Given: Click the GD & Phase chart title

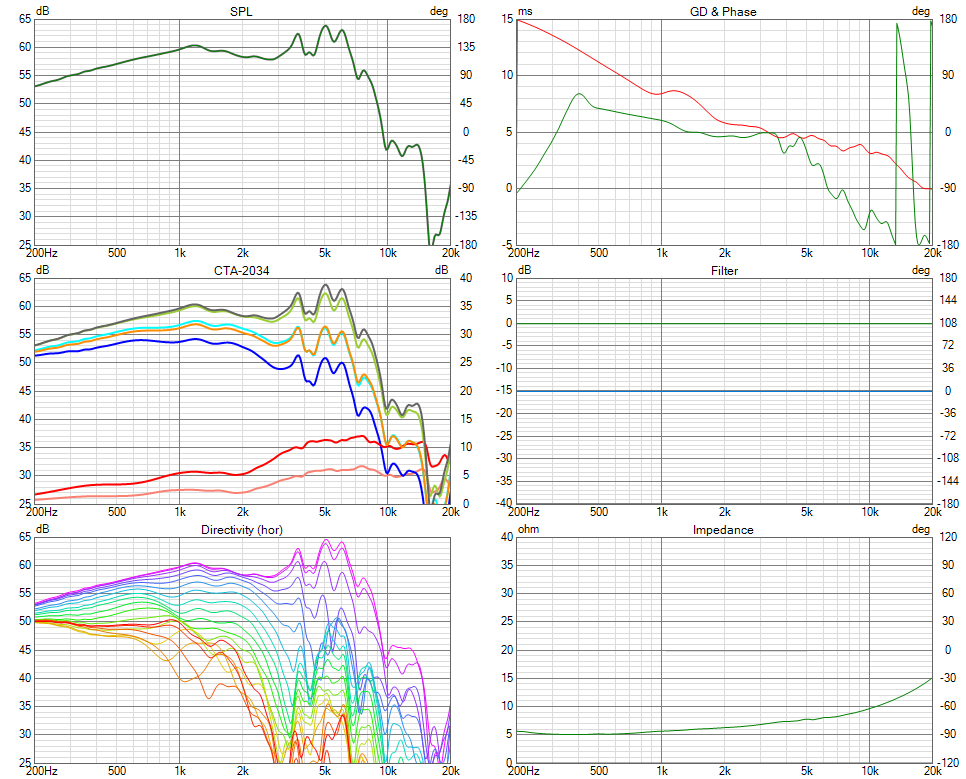Looking at the screenshot, I should 723,12.
